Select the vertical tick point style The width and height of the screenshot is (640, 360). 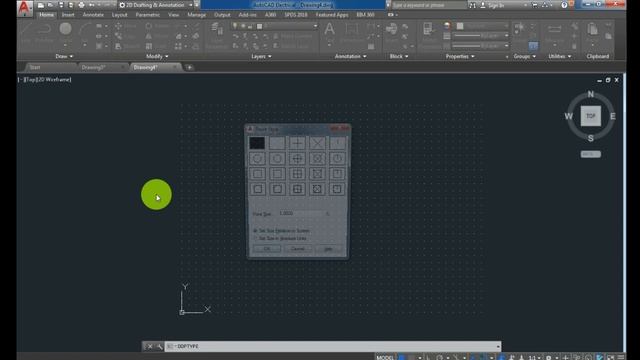(x=337, y=143)
